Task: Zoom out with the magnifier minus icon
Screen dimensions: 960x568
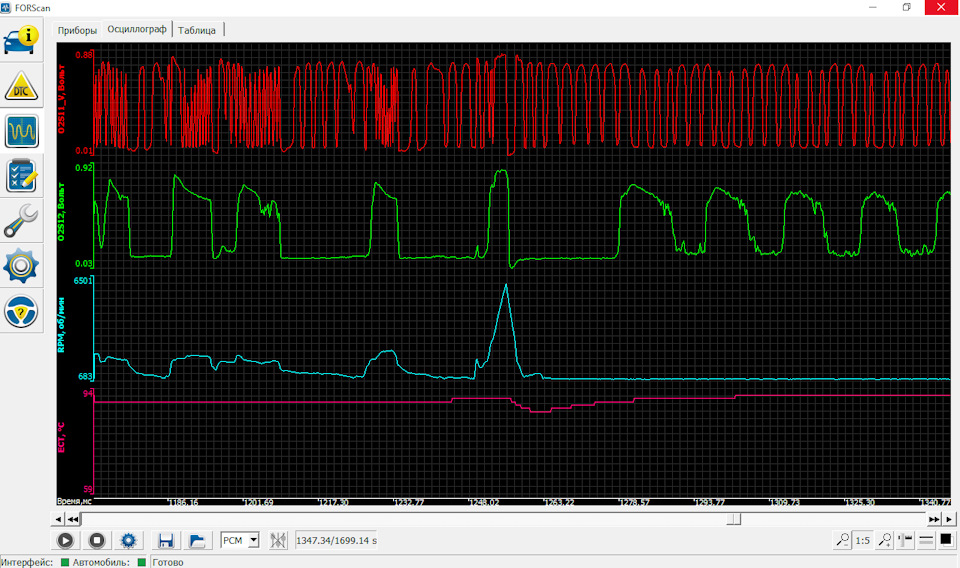Action: pyautogui.click(x=842, y=540)
